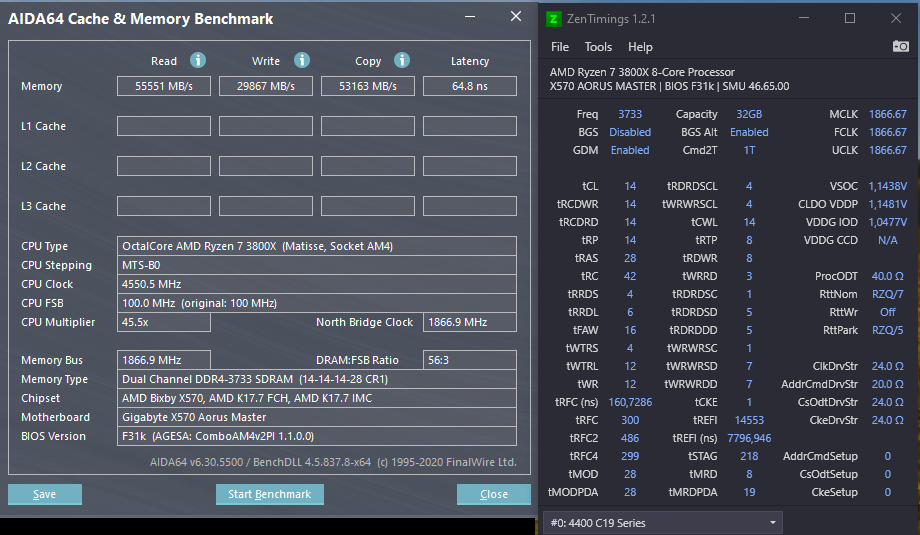Click the Memory Bus value 1866.9 MHz
Image resolution: width=920 pixels, height=535 pixels.
coord(164,360)
